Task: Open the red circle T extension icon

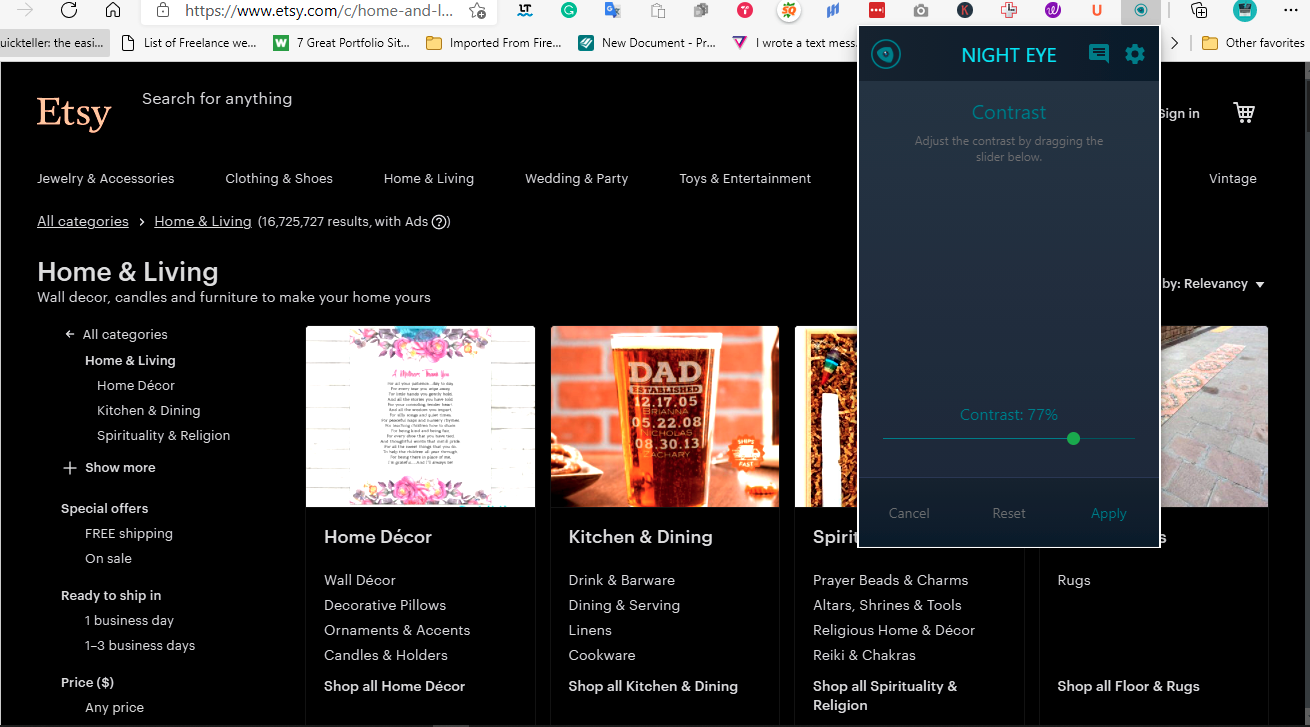Action: pos(745,11)
